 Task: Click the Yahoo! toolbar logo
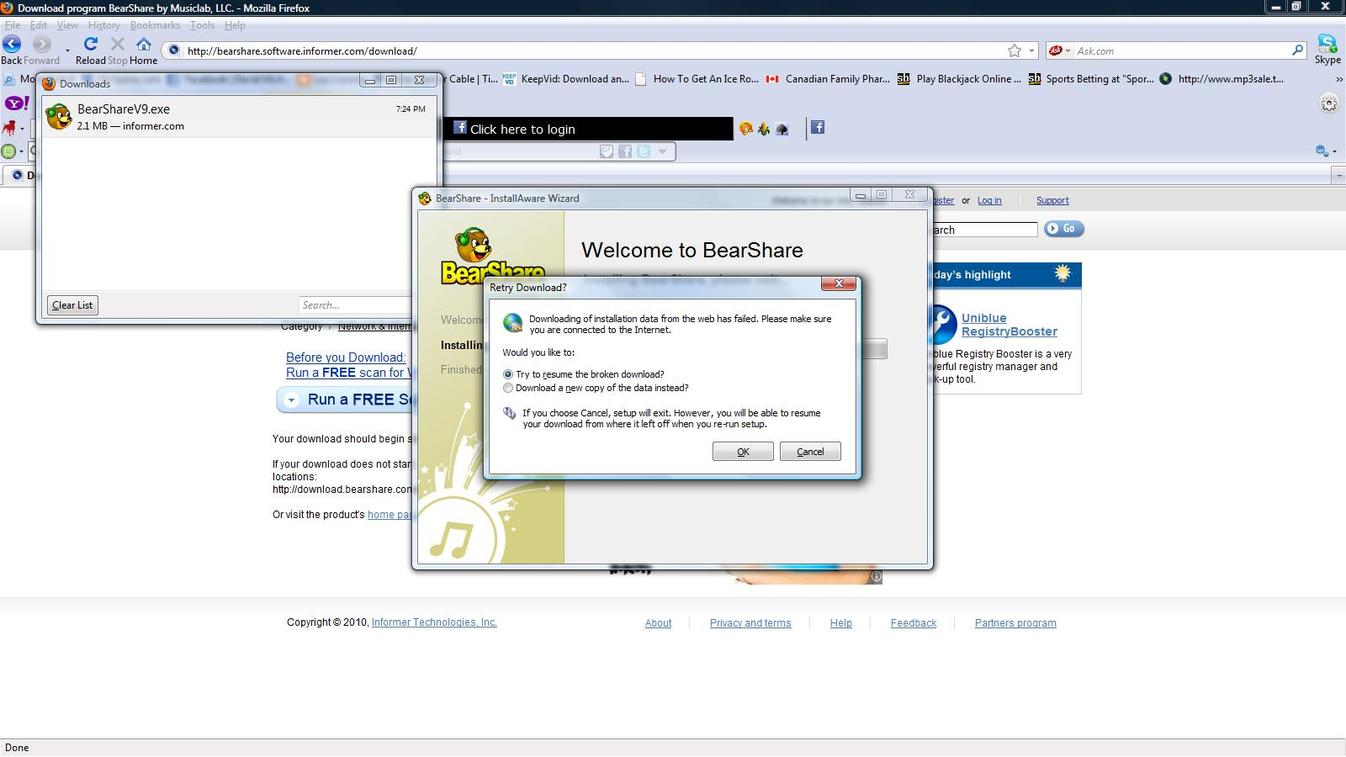point(16,103)
